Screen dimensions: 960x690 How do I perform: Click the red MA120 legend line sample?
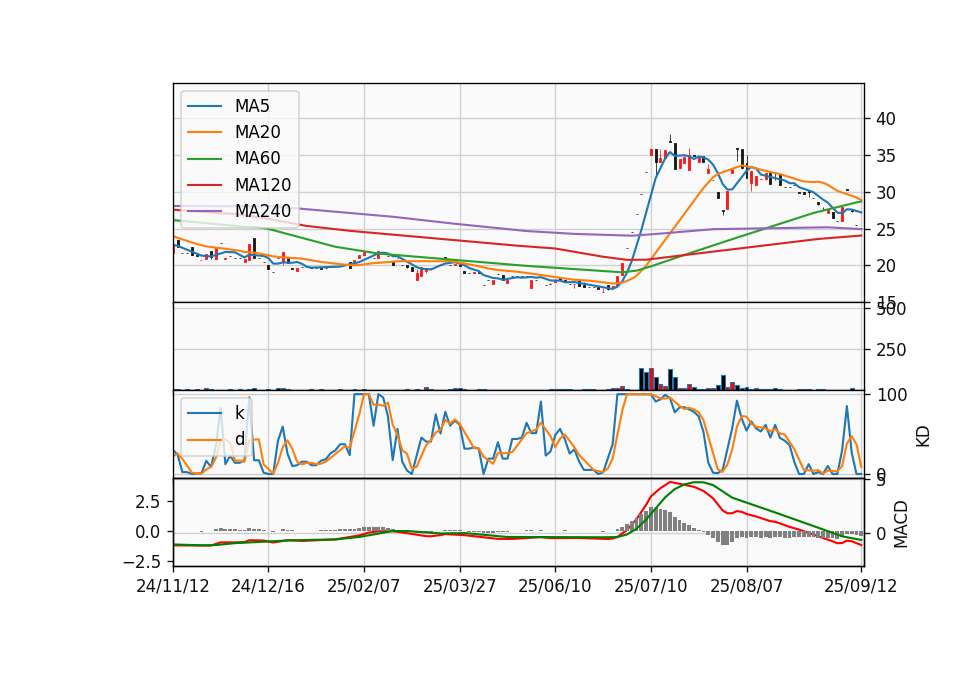[204, 185]
